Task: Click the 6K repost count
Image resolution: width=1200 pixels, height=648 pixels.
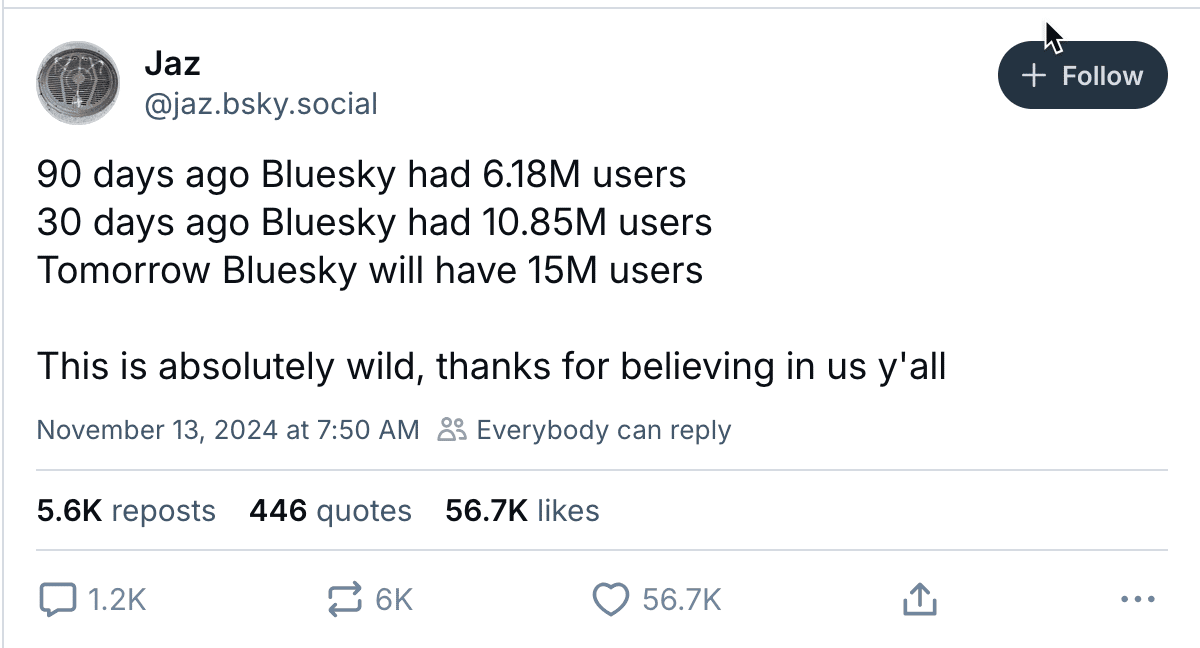Action: tap(394, 600)
